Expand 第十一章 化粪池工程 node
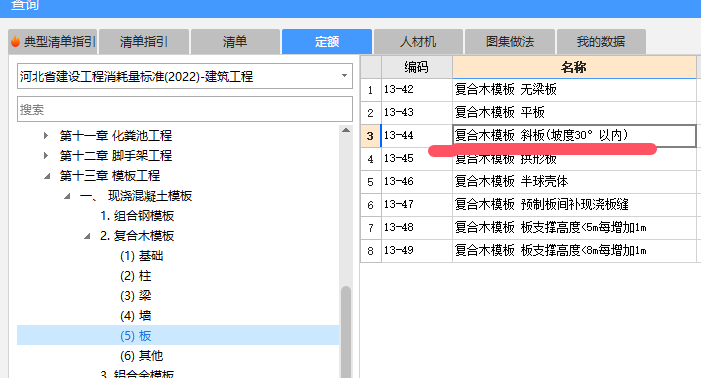The image size is (701, 378). tap(46, 135)
